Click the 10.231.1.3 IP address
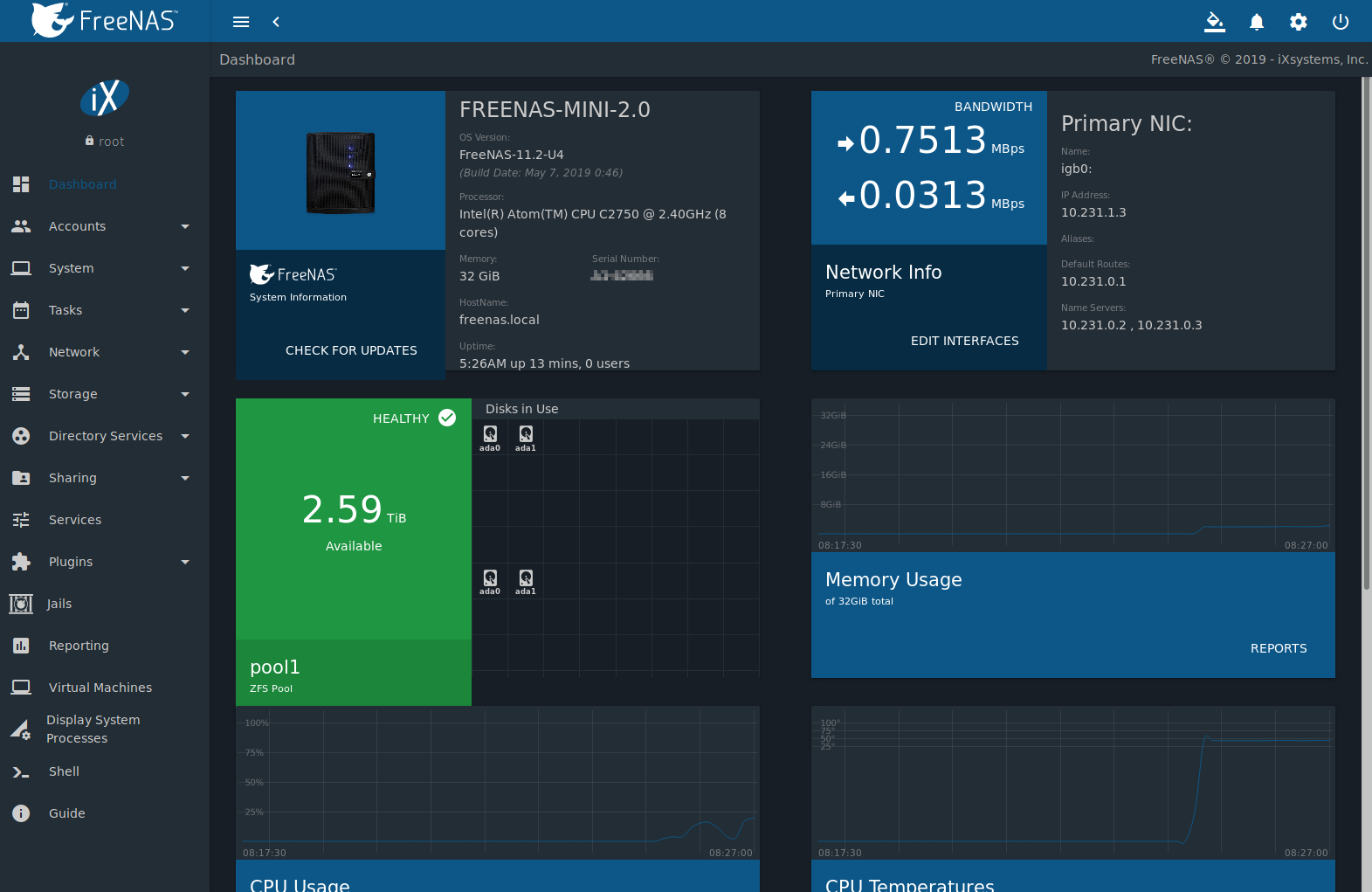The height and width of the screenshot is (892, 1372). [1093, 212]
